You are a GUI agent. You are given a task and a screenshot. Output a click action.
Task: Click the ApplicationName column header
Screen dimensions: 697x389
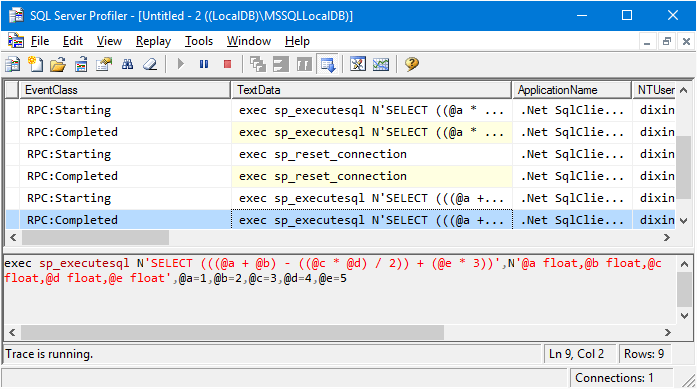click(x=572, y=90)
